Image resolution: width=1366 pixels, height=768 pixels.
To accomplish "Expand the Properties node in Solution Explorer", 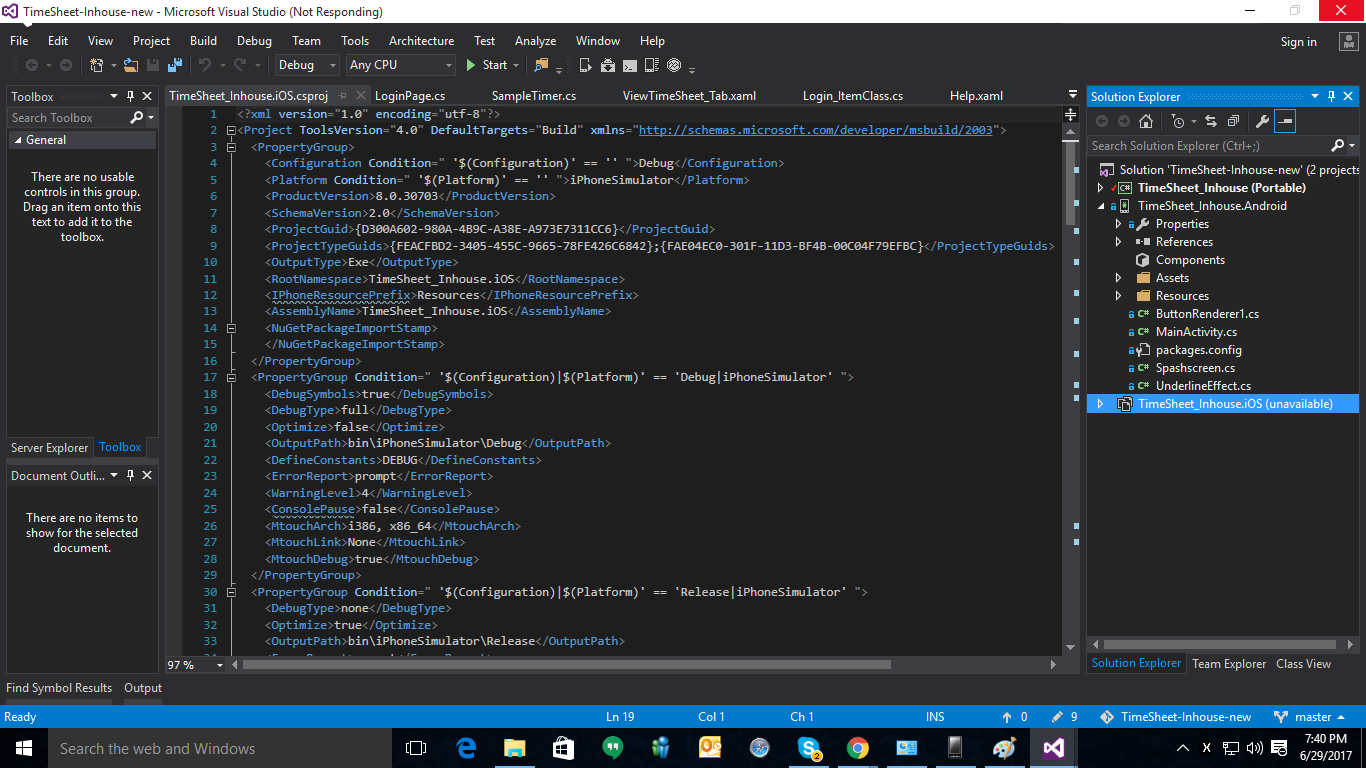I will [x=1119, y=224].
